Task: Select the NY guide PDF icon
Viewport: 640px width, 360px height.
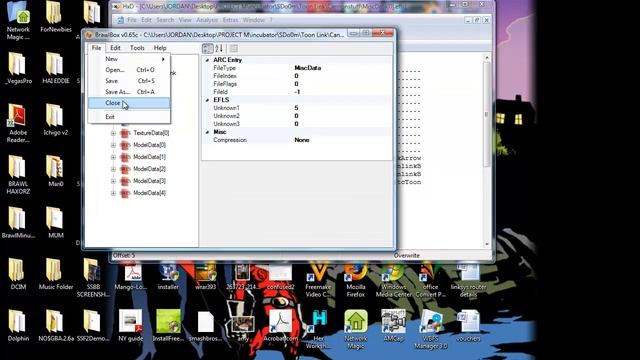Action: tap(131, 326)
